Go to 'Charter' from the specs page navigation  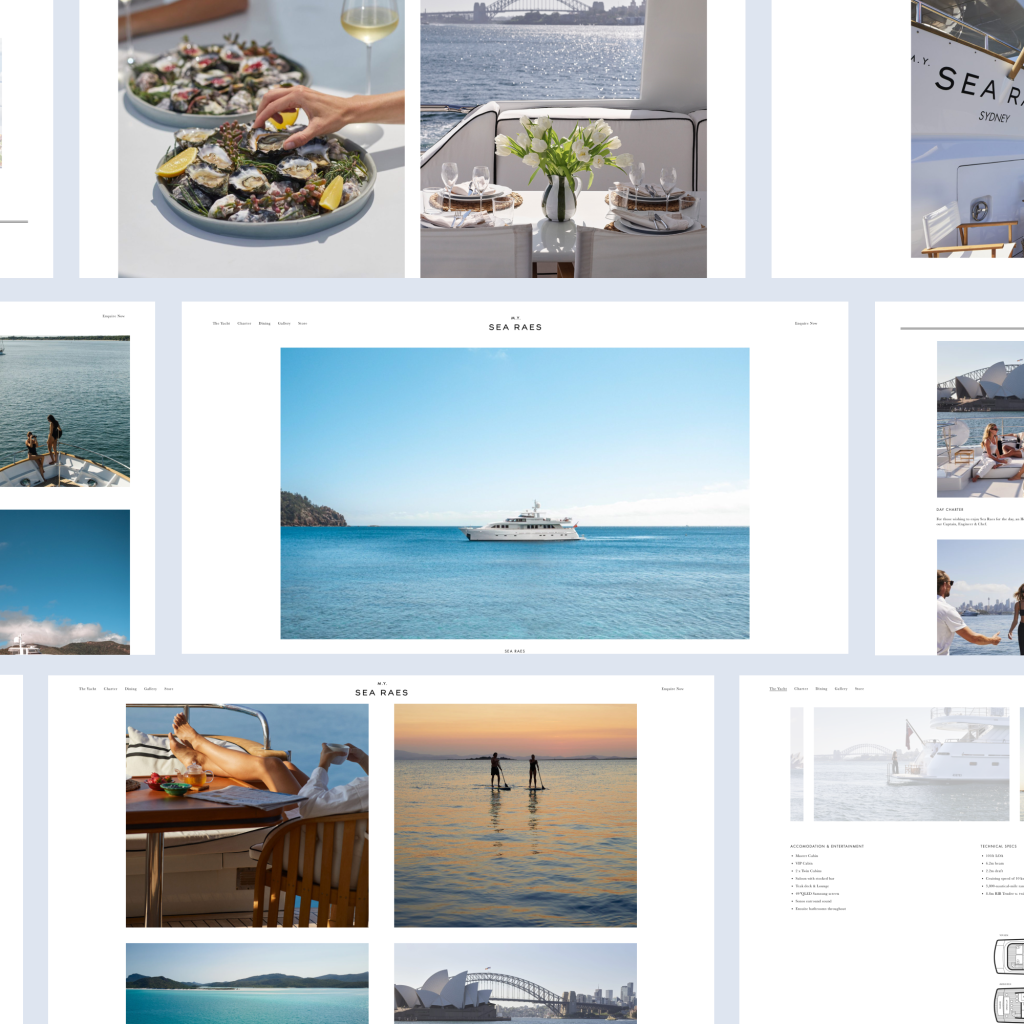[801, 688]
